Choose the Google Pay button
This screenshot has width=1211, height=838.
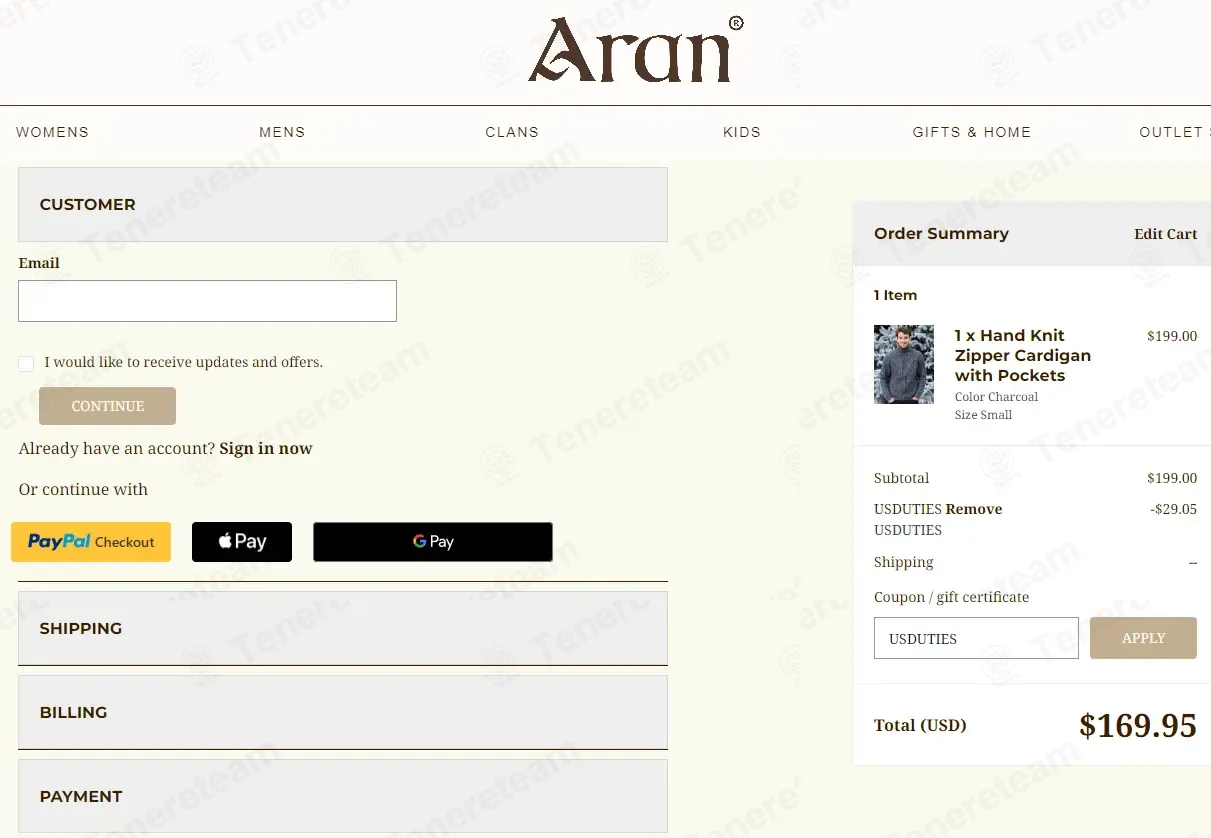(x=433, y=541)
